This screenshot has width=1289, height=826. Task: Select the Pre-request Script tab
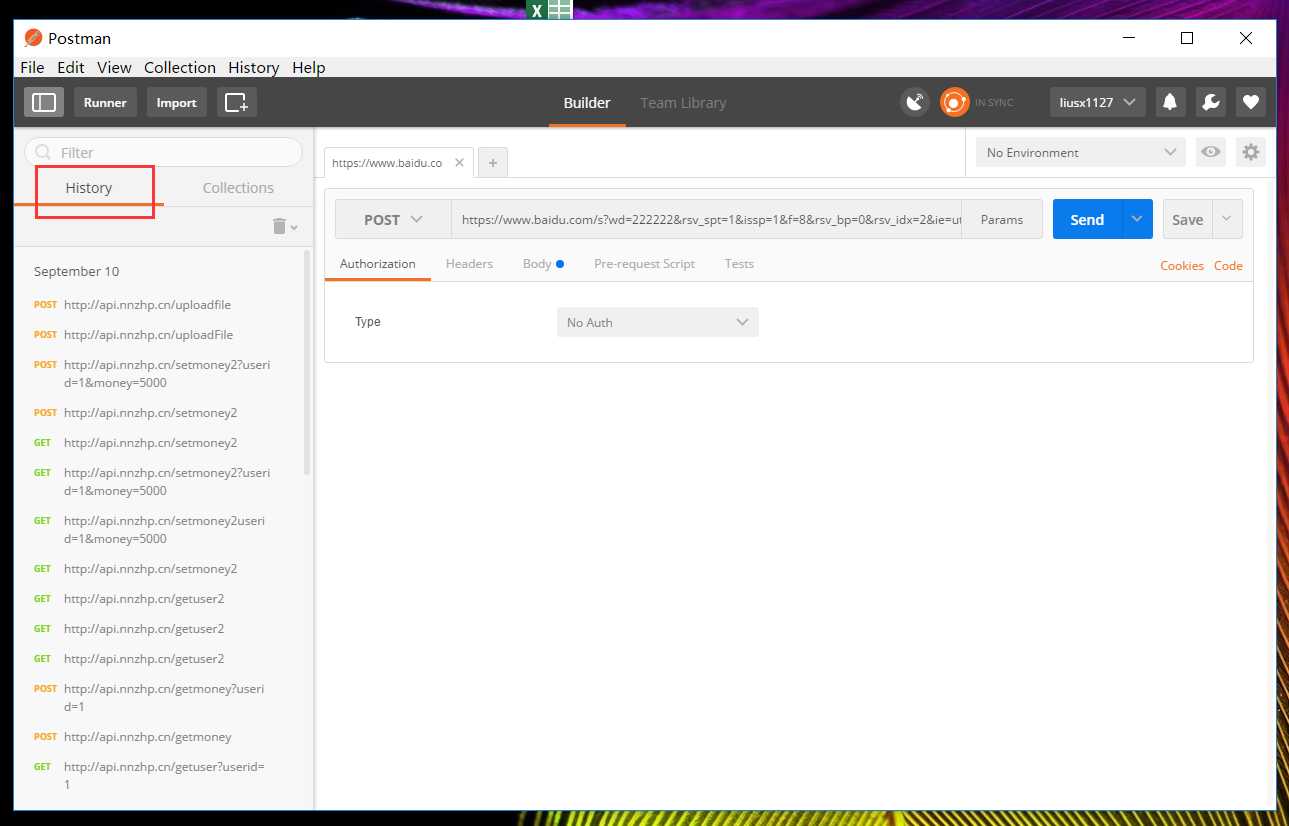click(x=644, y=264)
